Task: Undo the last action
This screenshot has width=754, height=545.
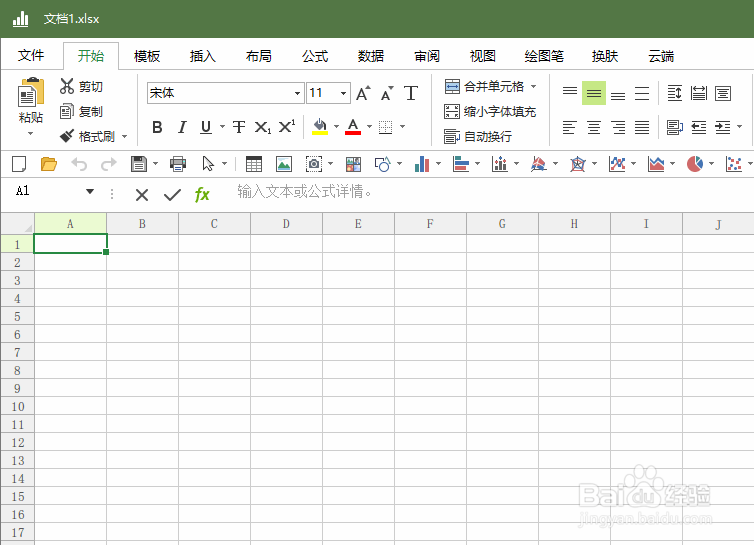Action: coord(79,164)
